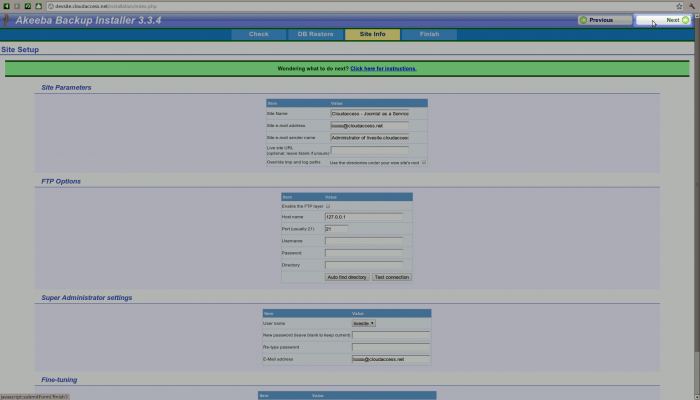
Task: Click the browser address bar URL
Action: tap(106, 6)
